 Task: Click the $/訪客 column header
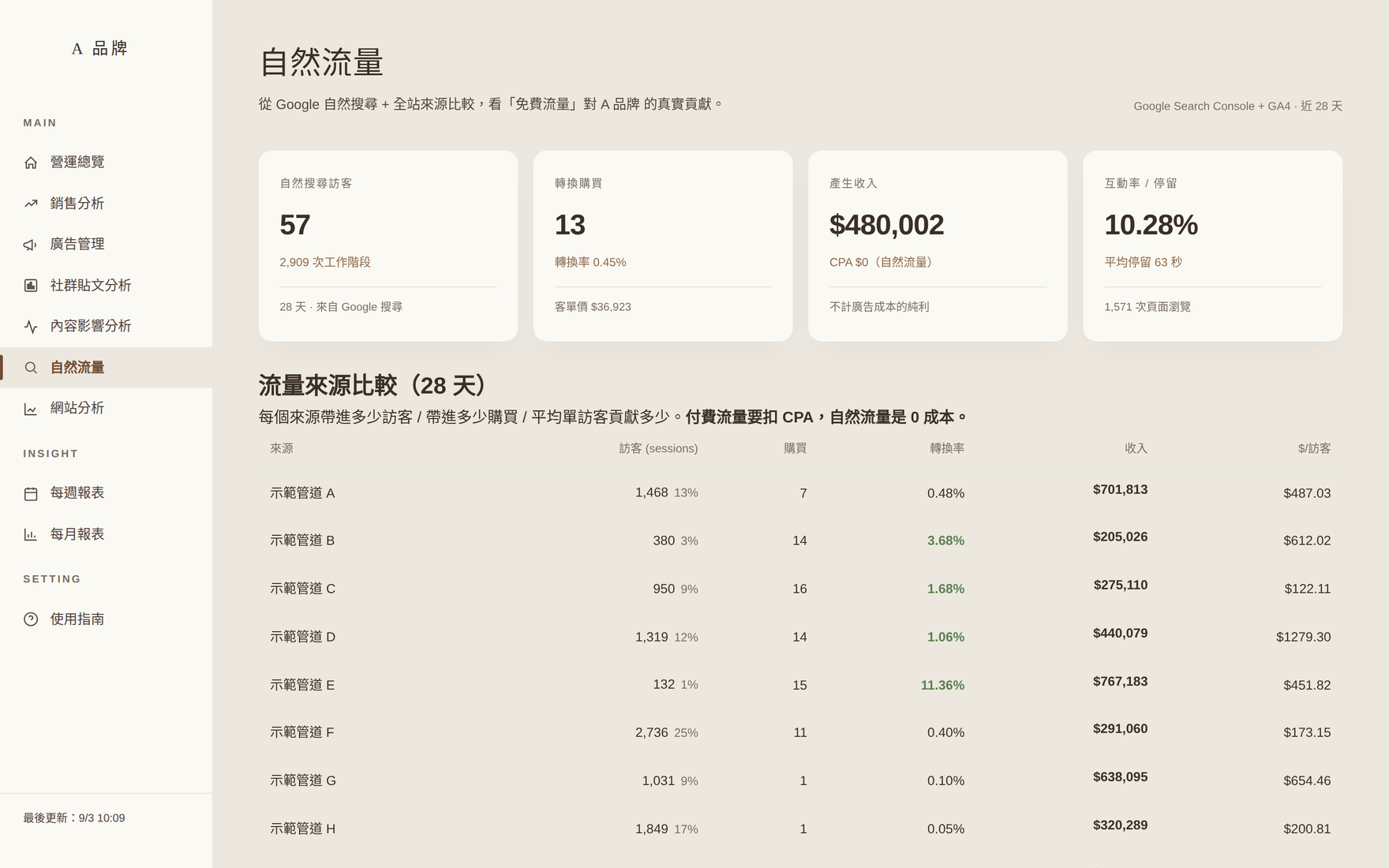tap(1314, 448)
